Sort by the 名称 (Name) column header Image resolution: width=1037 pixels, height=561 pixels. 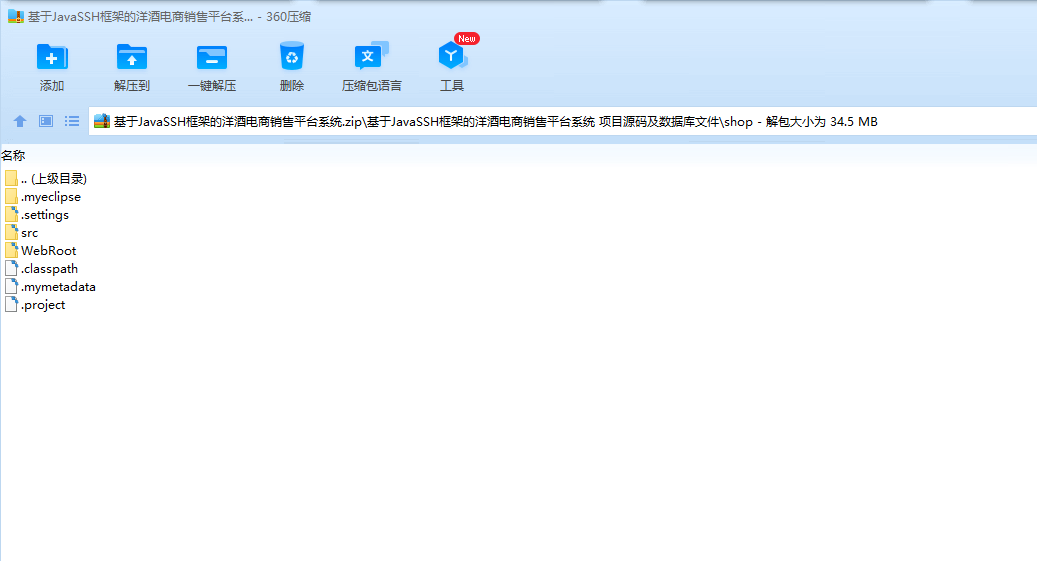[13, 155]
